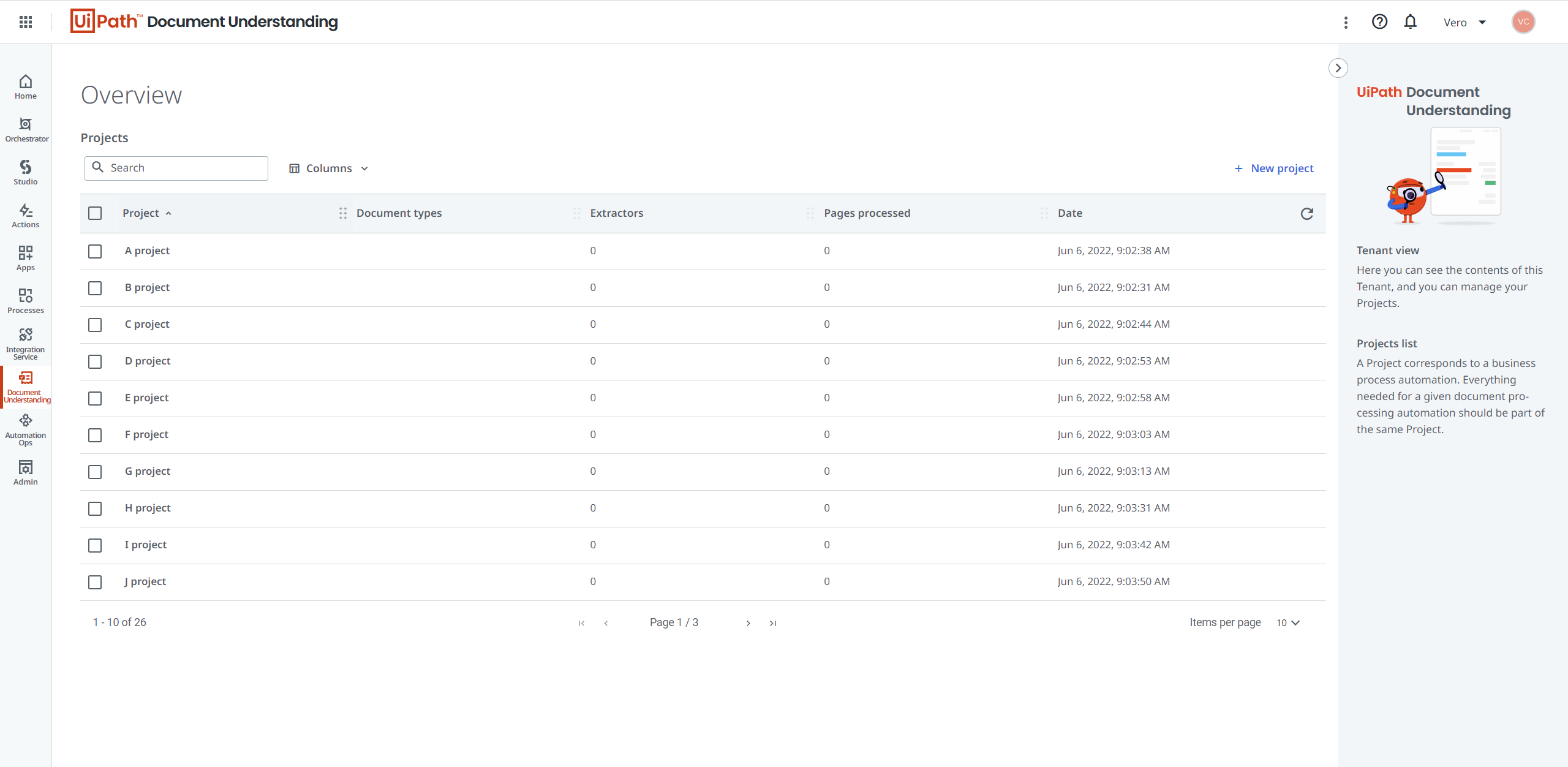Click the Document types column header
This screenshot has width=1568, height=767.
coord(399,213)
